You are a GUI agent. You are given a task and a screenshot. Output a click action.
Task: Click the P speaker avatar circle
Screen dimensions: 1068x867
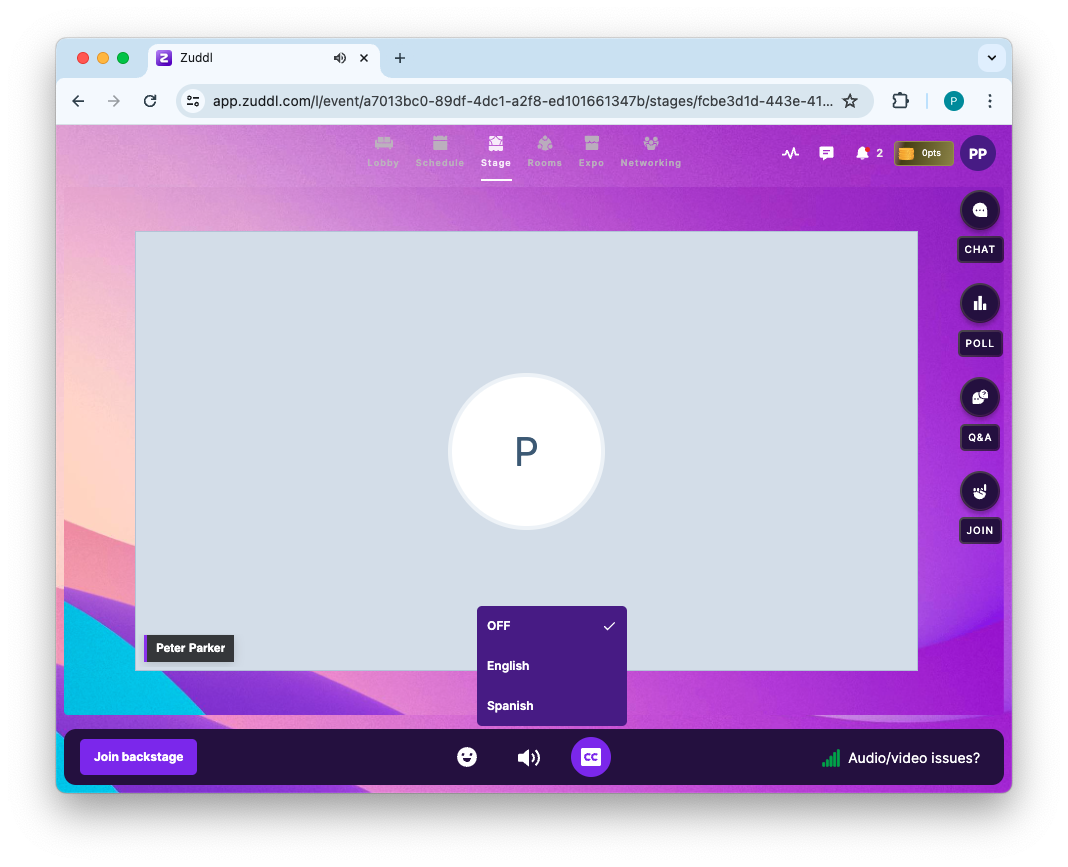coord(527,452)
